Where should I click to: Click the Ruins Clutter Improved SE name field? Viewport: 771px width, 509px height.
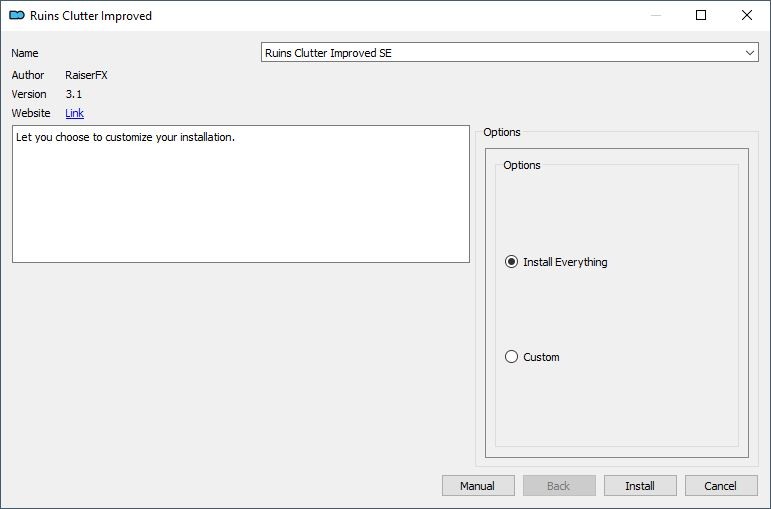pyautogui.click(x=509, y=53)
